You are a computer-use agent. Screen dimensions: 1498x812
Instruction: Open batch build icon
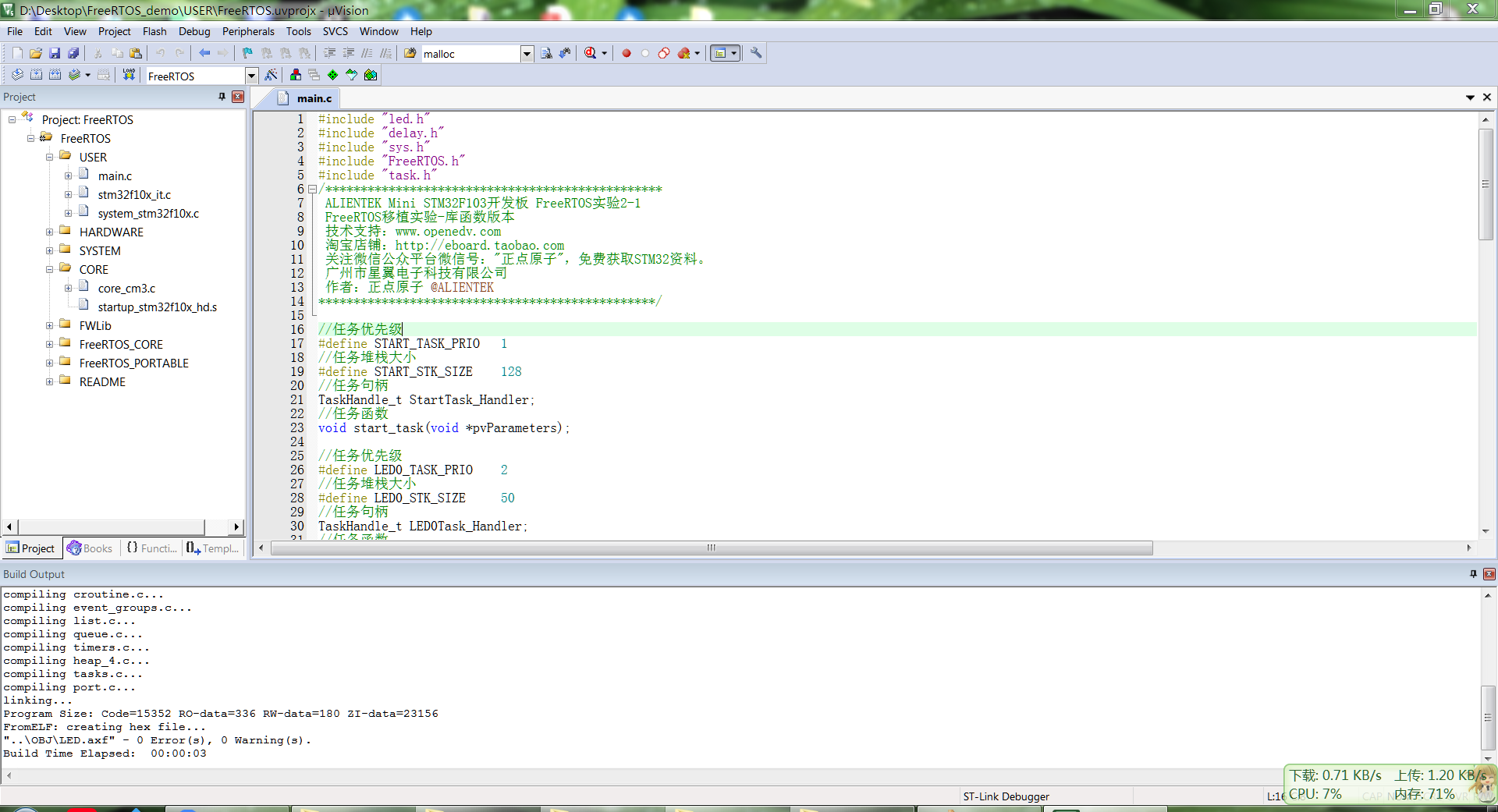coord(74,75)
